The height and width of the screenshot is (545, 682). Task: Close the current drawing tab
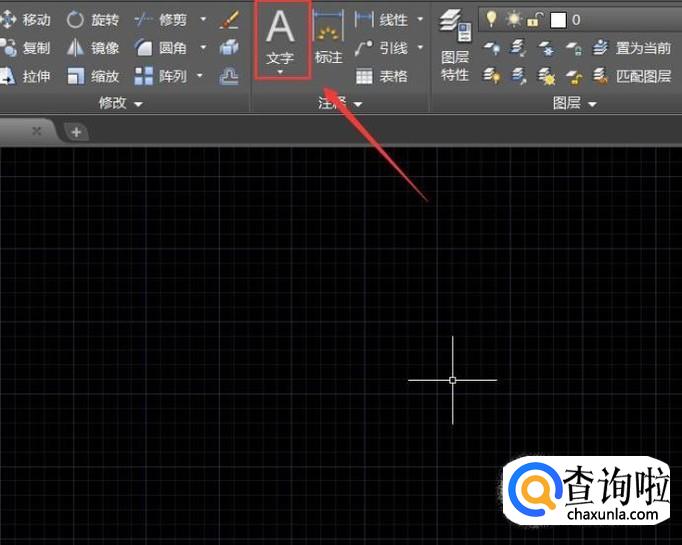37,131
